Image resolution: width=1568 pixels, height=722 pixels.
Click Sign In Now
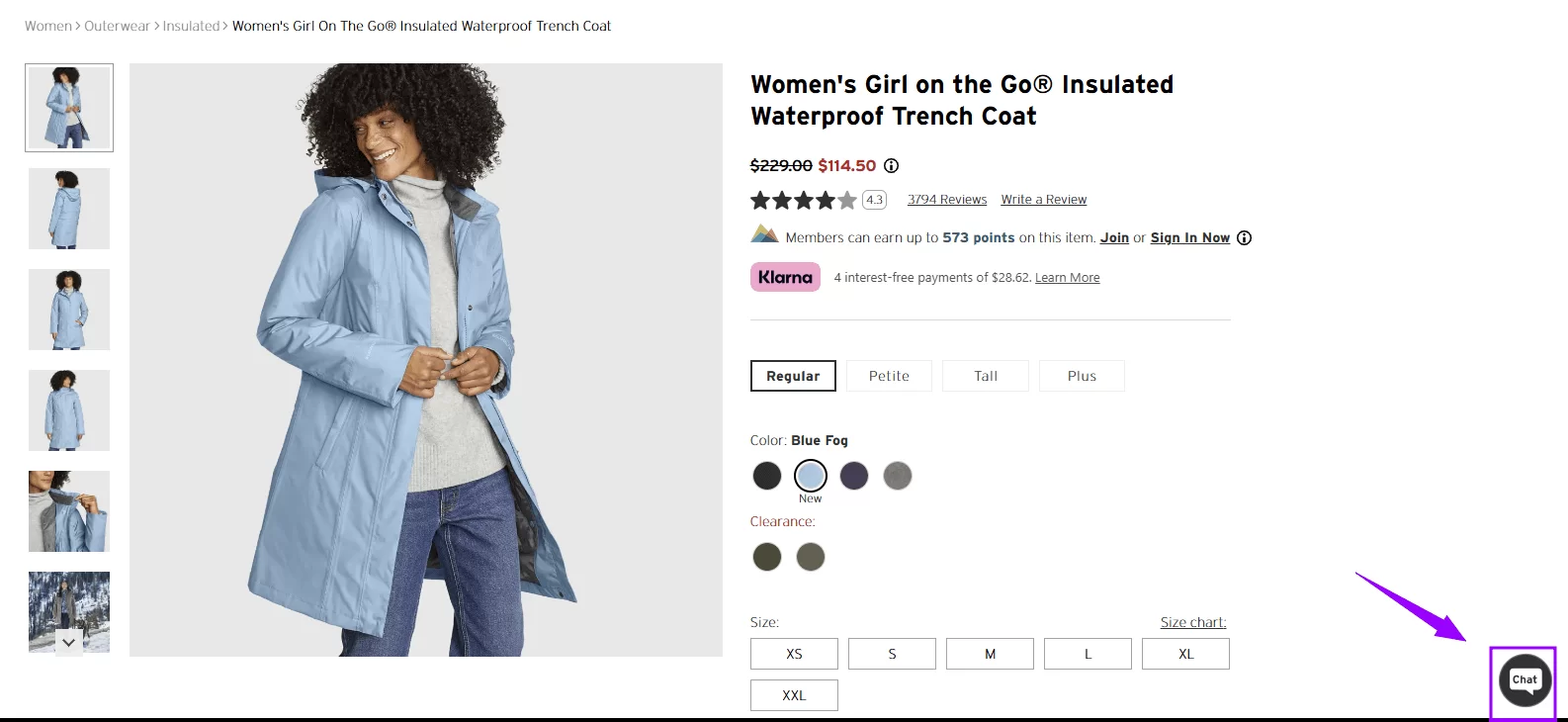point(1189,237)
